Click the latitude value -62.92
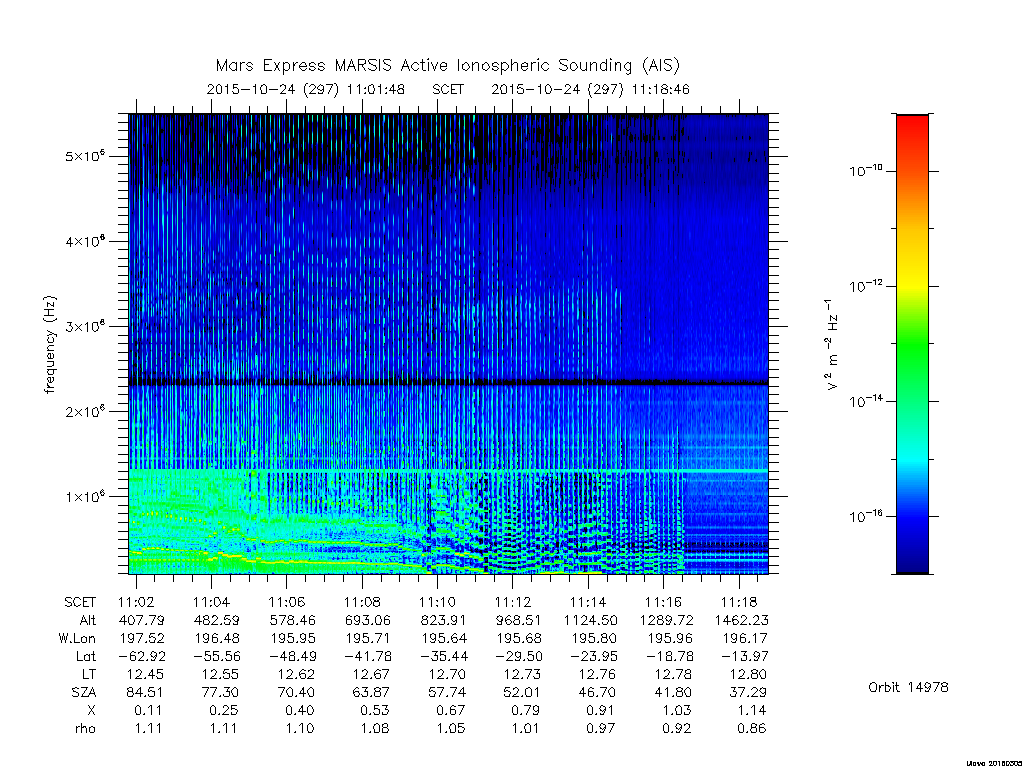The image size is (1024, 768). point(142,656)
